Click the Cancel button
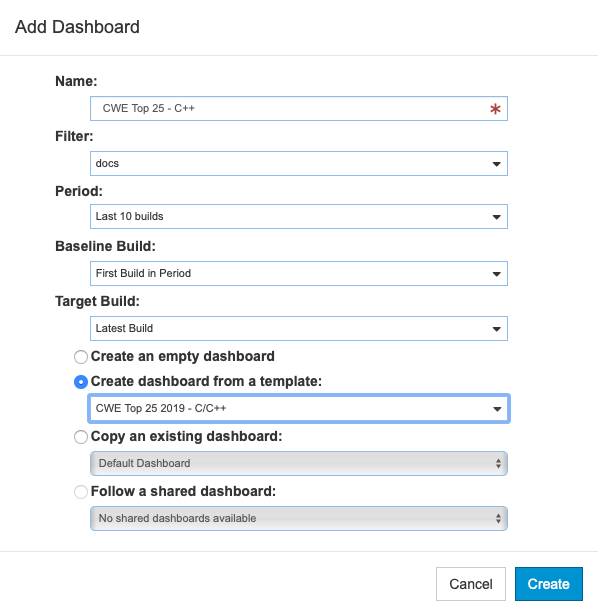 click(471, 584)
